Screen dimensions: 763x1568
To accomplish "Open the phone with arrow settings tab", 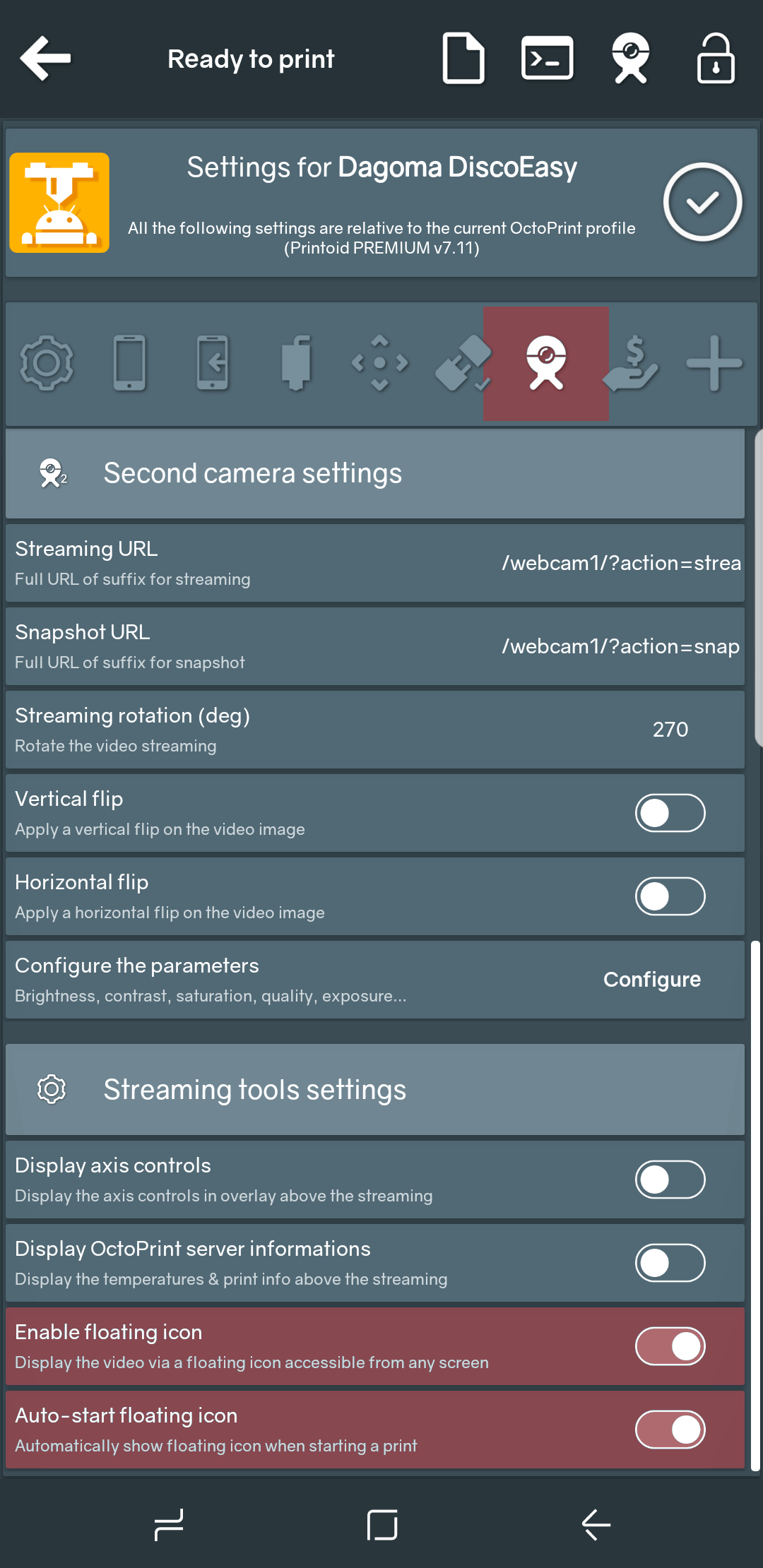I will click(213, 363).
